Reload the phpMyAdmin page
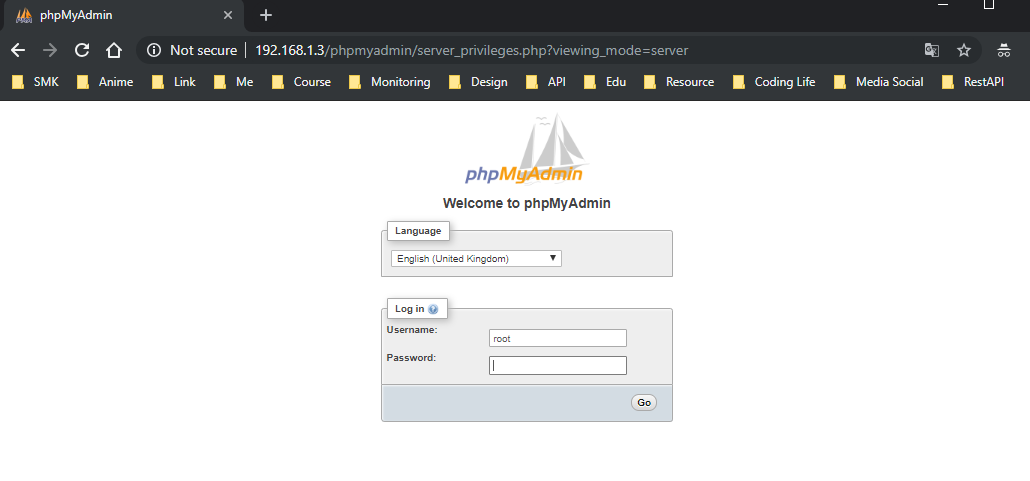 tap(82, 50)
